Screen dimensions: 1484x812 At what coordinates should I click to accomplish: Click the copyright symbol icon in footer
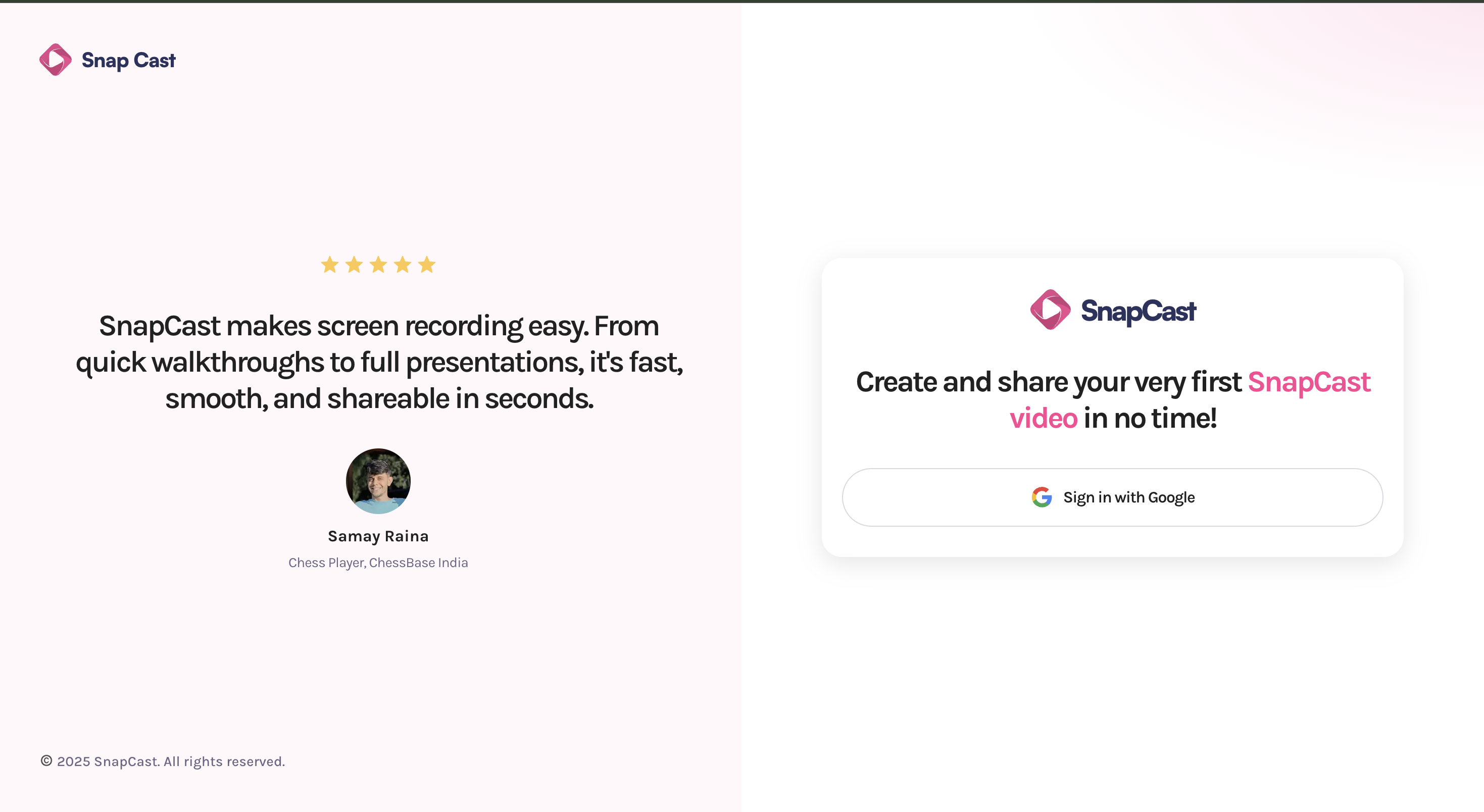click(x=46, y=761)
